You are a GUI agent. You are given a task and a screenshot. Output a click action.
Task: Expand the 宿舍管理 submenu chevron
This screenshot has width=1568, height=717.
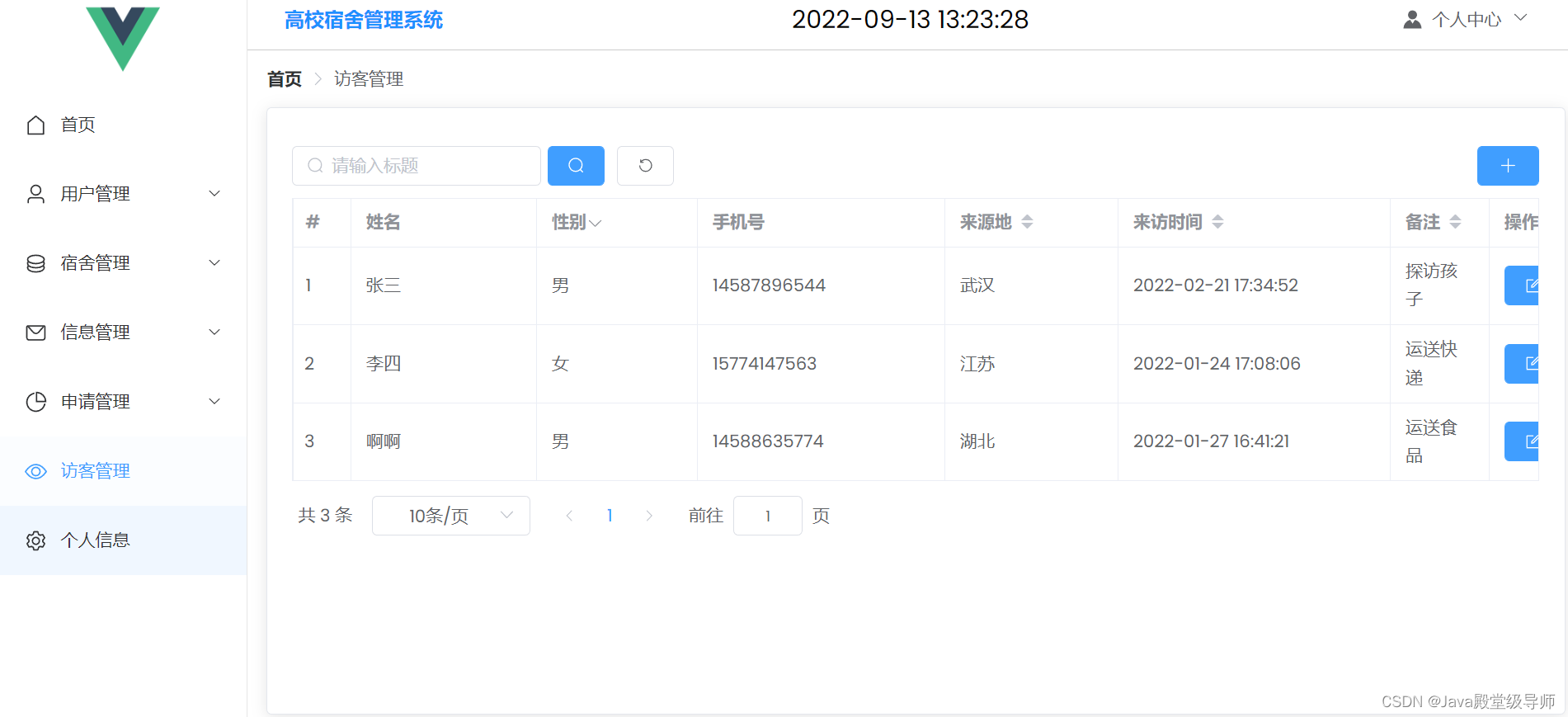[214, 263]
